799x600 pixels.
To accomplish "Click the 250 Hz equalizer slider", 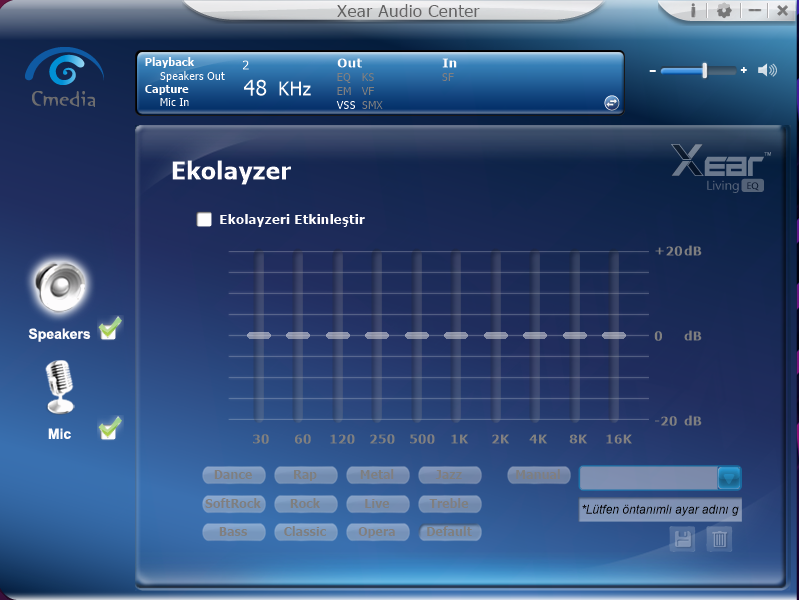I will (377, 335).
